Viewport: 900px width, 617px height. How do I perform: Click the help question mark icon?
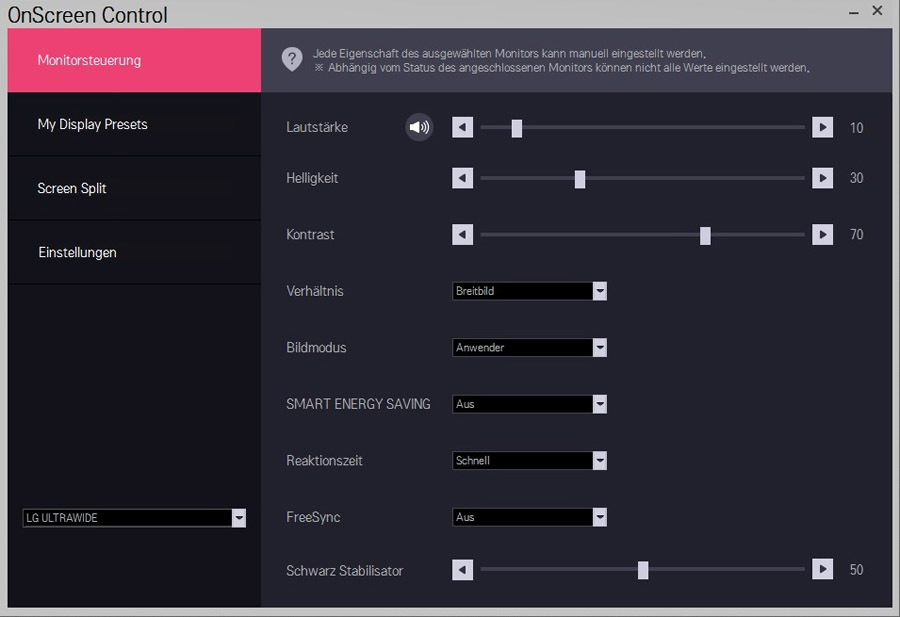pyautogui.click(x=292, y=59)
